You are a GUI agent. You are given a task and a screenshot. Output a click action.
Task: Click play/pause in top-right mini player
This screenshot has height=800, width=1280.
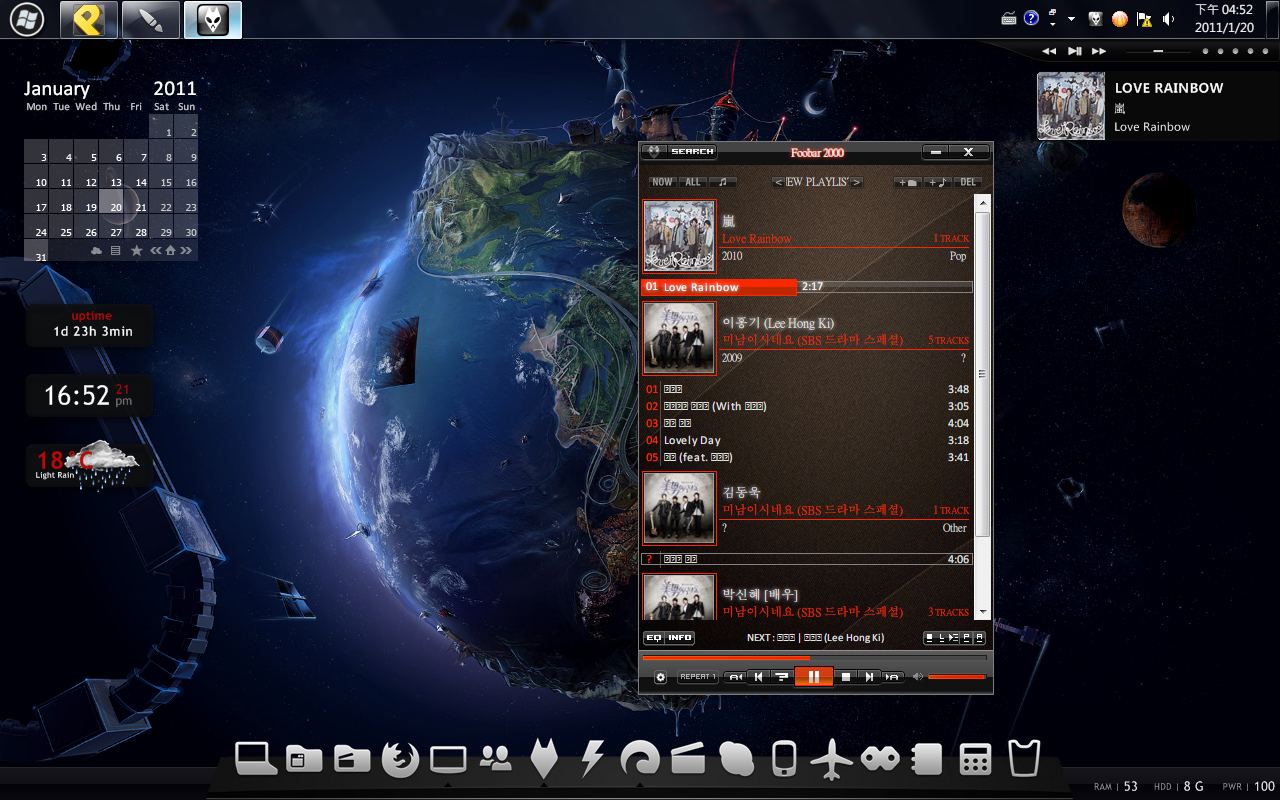pos(1075,51)
